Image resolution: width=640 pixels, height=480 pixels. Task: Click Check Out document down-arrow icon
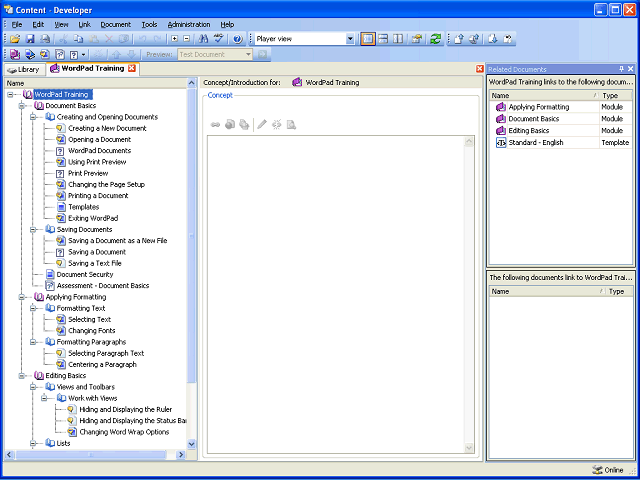[x=493, y=39]
